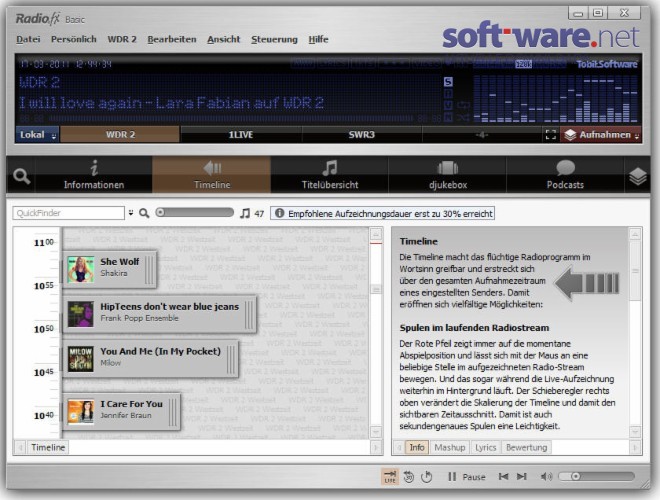
Task: Click the large timeline arrow graphic in info panel
Action: (586, 283)
